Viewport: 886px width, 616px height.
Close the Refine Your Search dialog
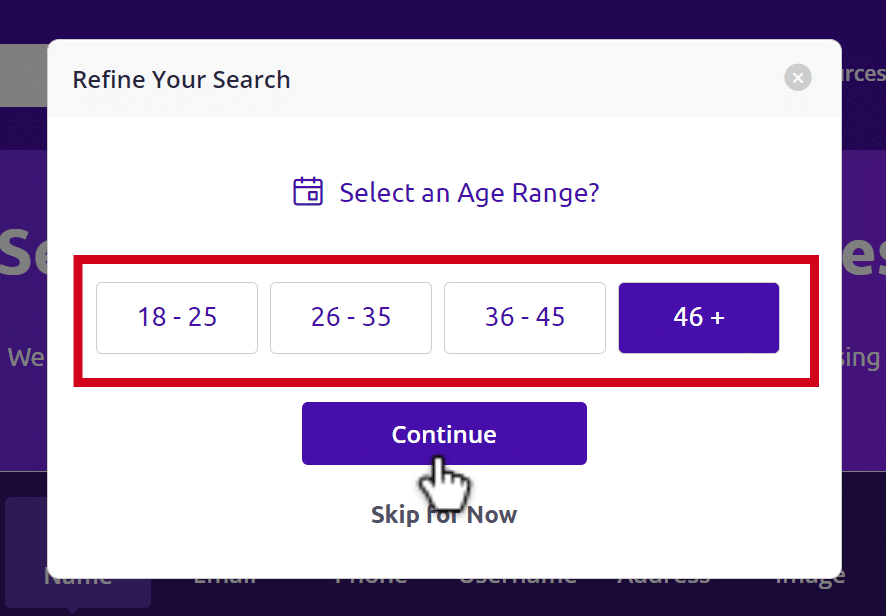[798, 77]
